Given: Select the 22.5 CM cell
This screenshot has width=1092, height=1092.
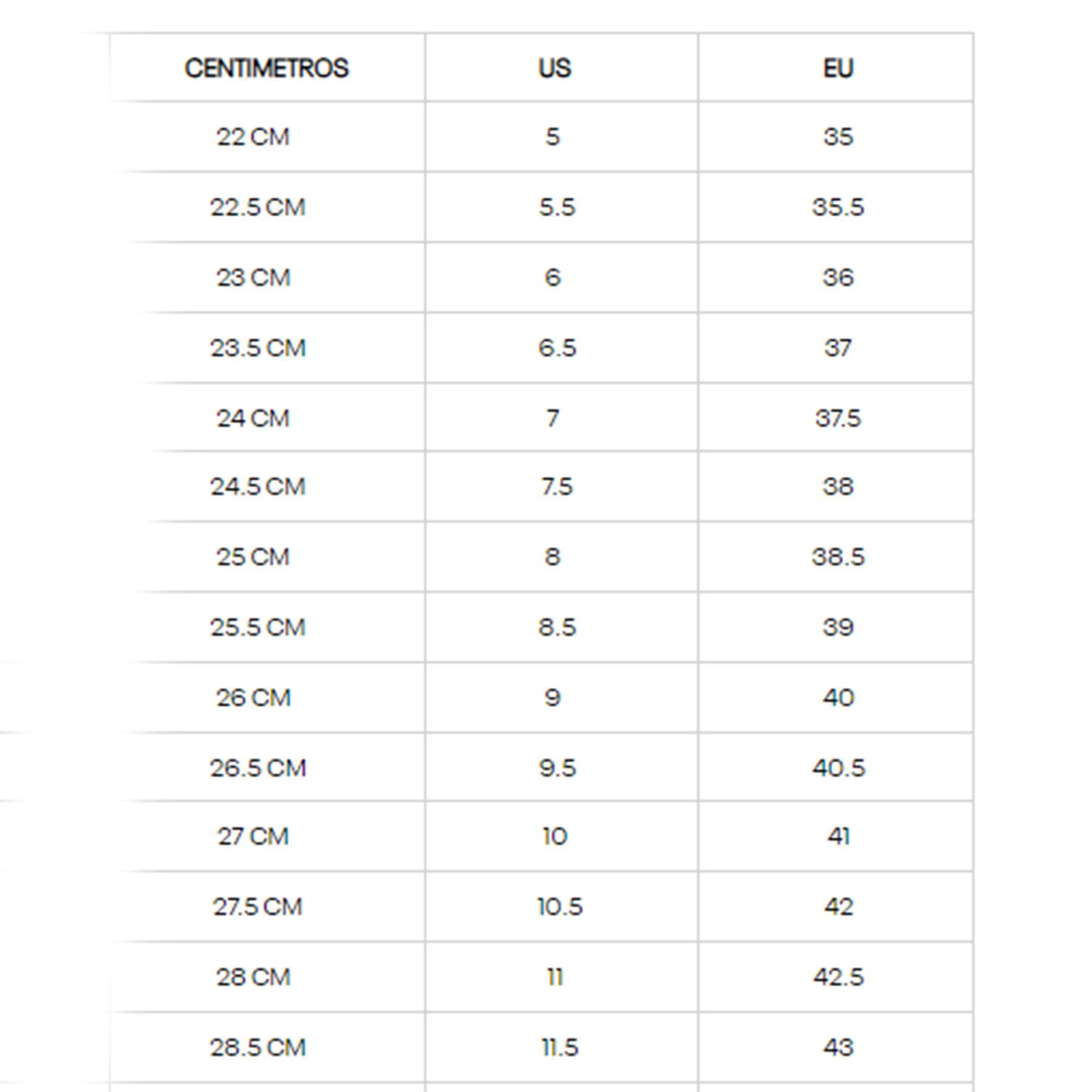Looking at the screenshot, I should (267, 207).
